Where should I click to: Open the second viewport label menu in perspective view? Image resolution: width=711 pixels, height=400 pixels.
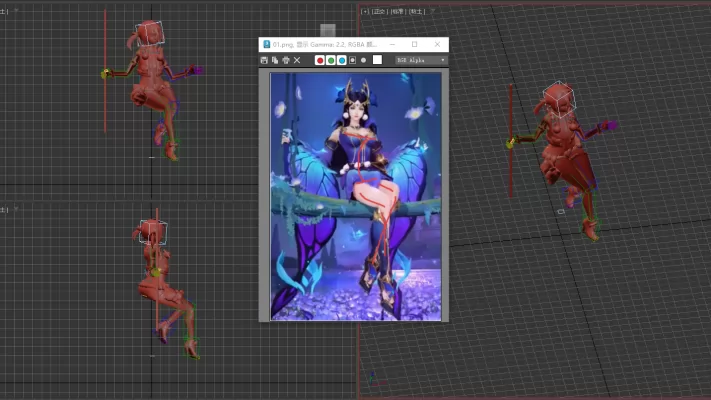pyautogui.click(x=381, y=11)
